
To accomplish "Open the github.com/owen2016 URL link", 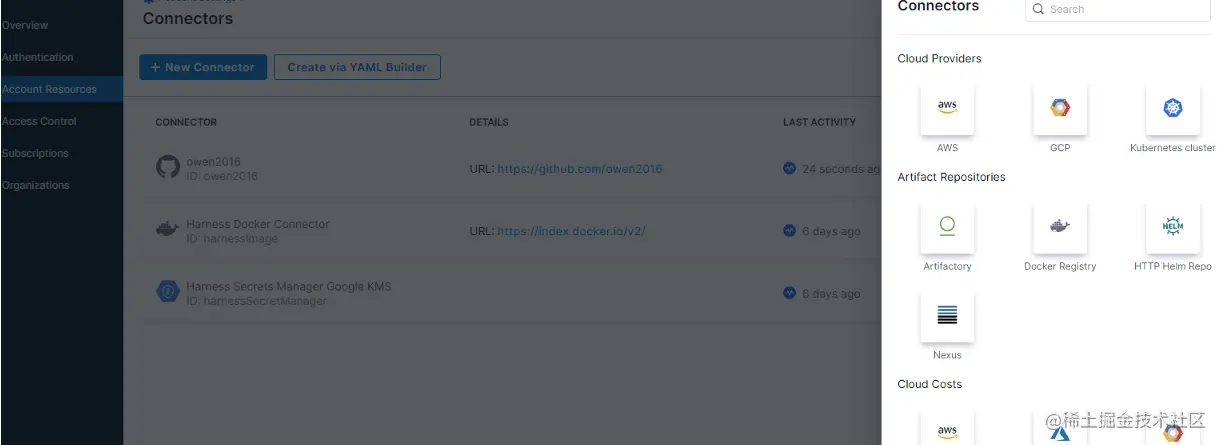I will pos(579,169).
